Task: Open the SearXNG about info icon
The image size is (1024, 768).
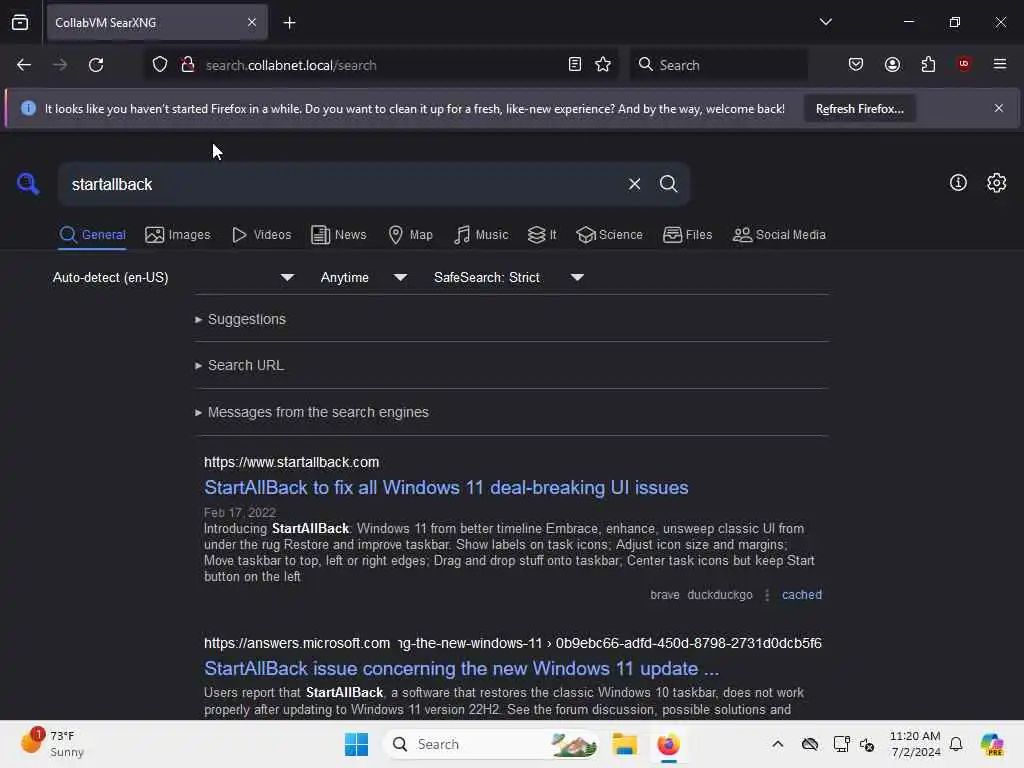Action: (x=958, y=183)
